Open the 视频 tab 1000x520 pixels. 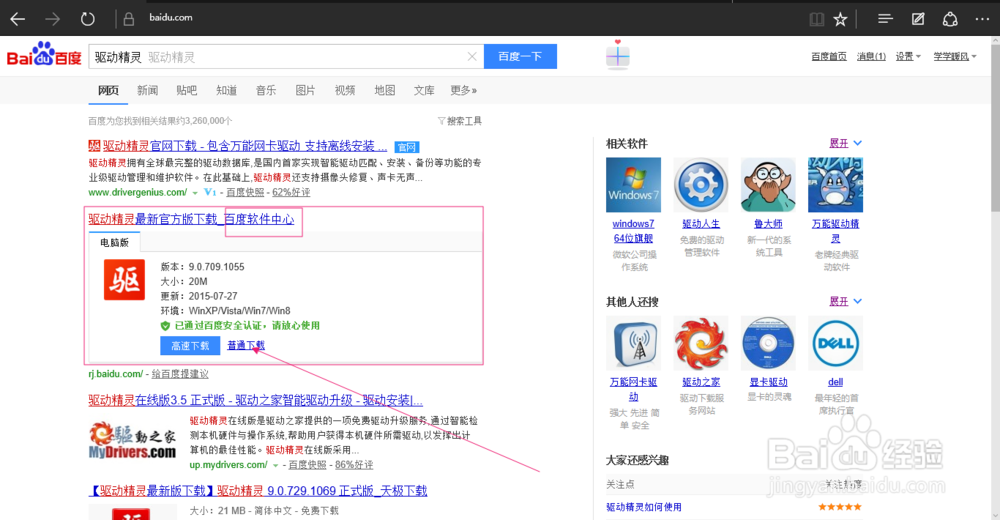(x=345, y=91)
